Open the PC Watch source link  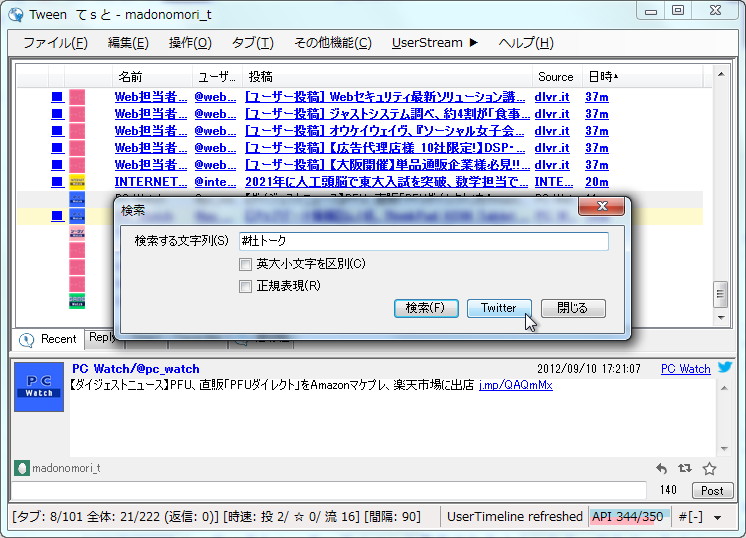point(686,369)
